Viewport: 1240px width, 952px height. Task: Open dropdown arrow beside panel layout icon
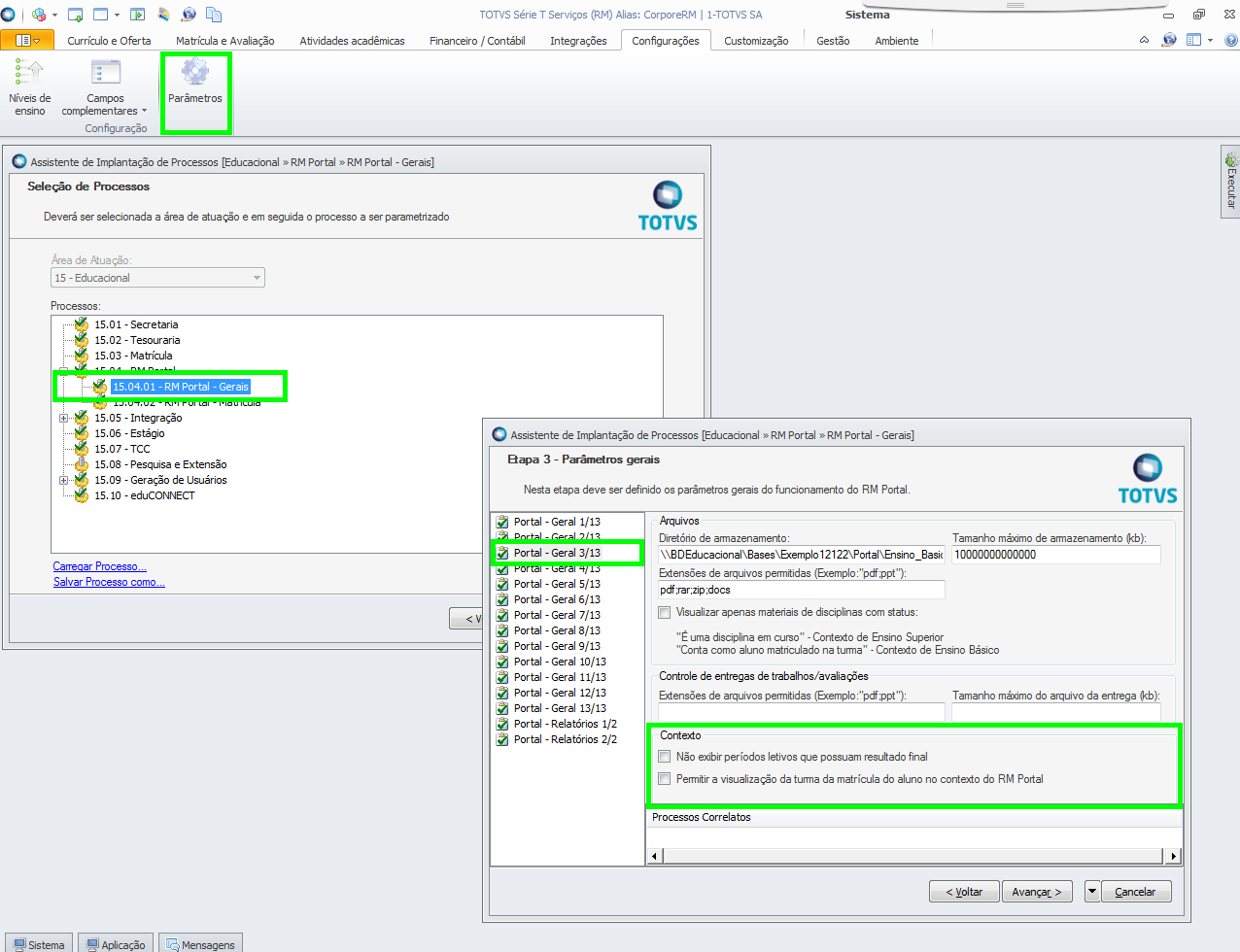pyautogui.click(x=1210, y=40)
